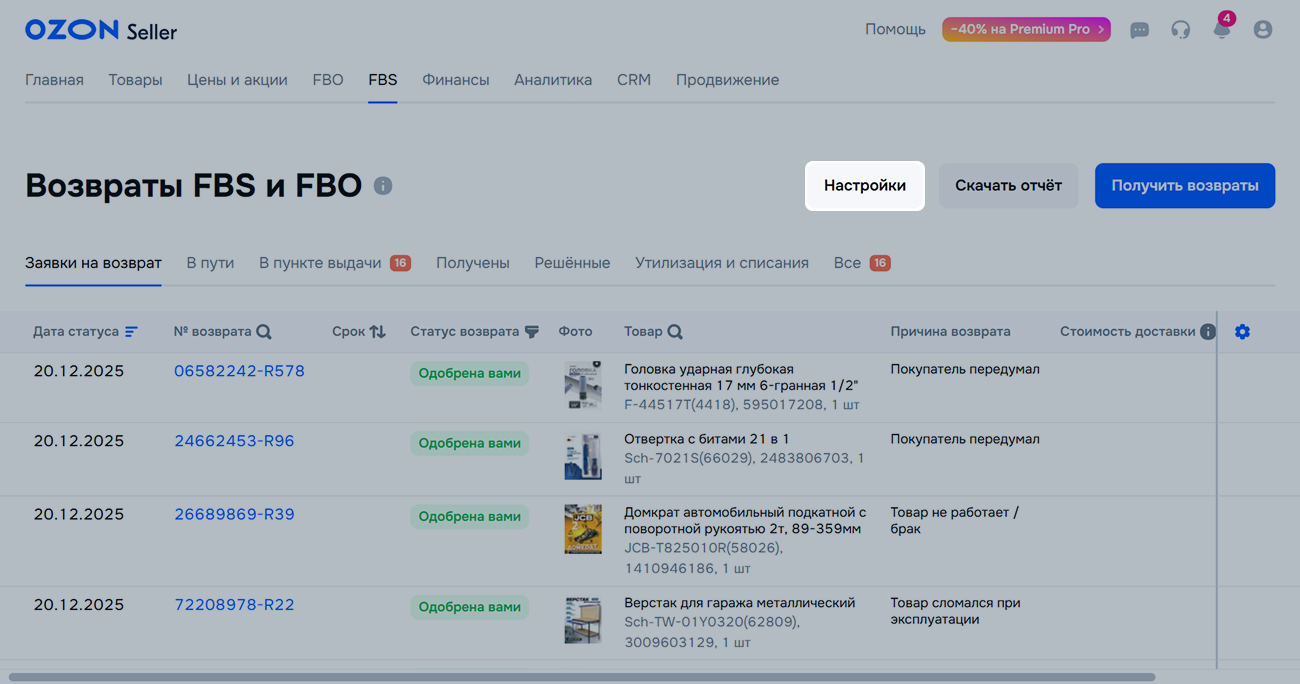Click search icon in Товар column

675,332
